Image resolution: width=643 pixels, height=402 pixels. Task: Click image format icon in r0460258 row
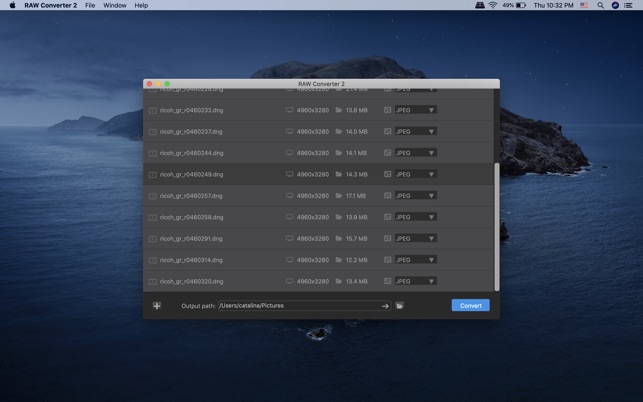[388, 217]
